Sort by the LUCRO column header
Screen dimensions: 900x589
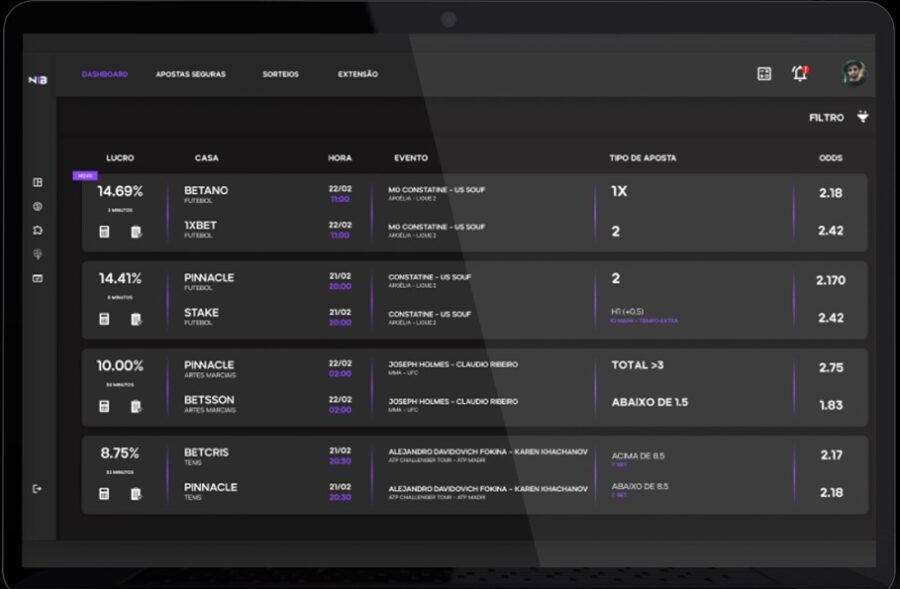coord(120,158)
